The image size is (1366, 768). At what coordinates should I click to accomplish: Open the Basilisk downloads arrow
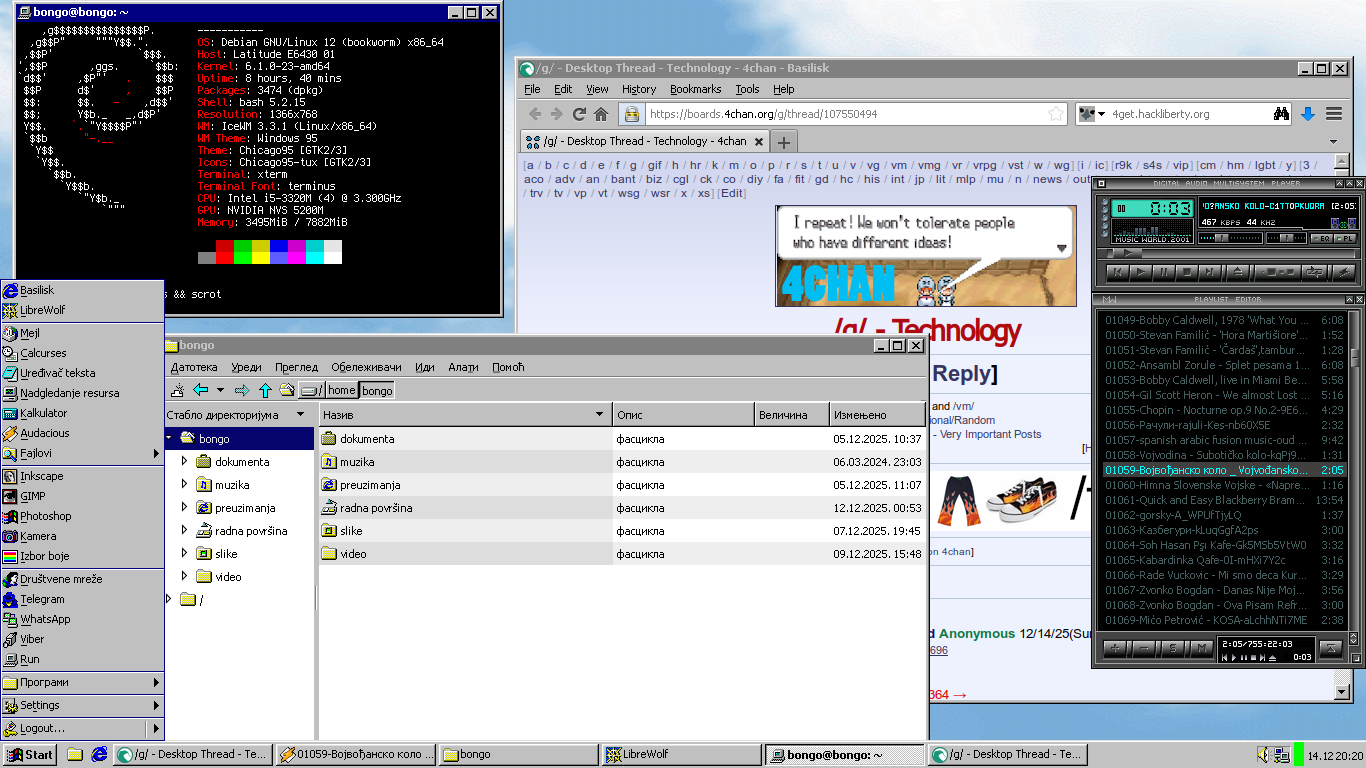pos(1308,114)
